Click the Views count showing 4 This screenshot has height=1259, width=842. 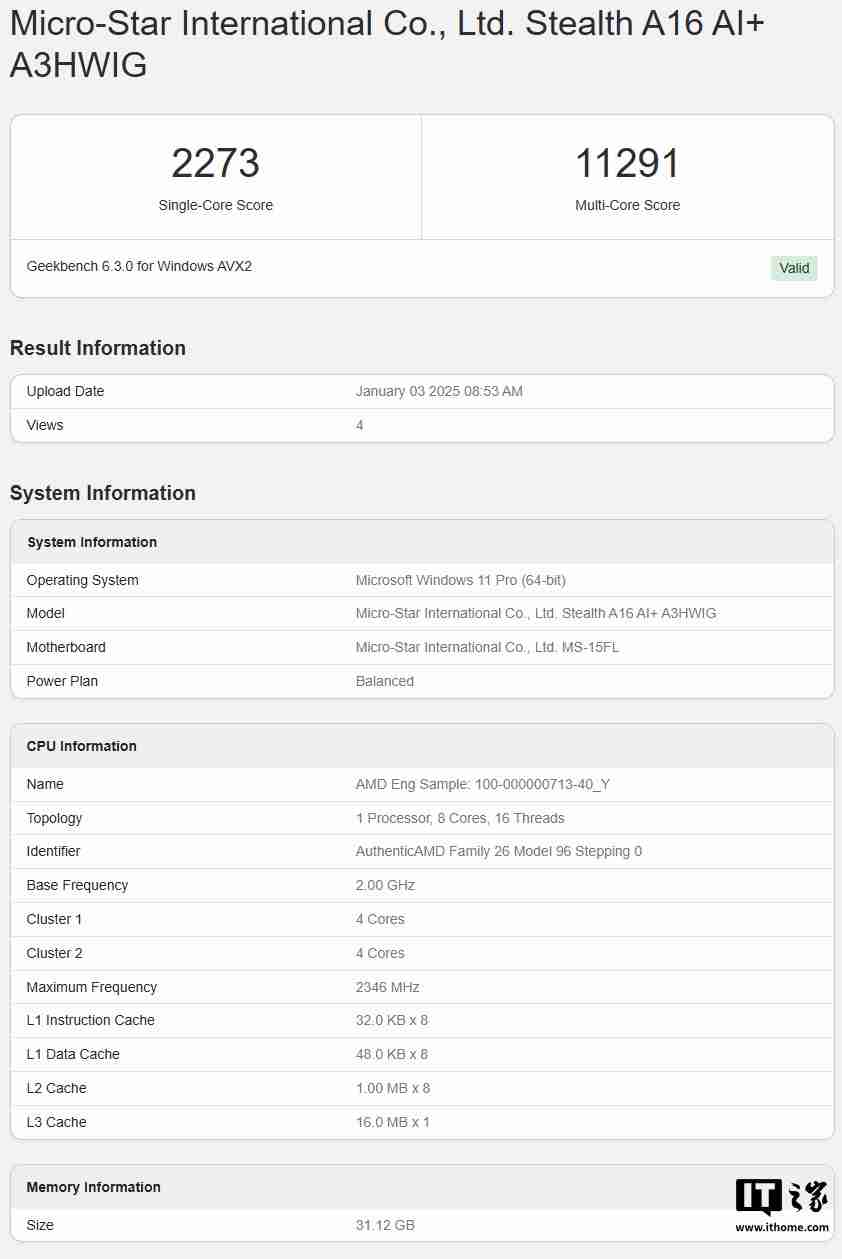click(x=357, y=425)
